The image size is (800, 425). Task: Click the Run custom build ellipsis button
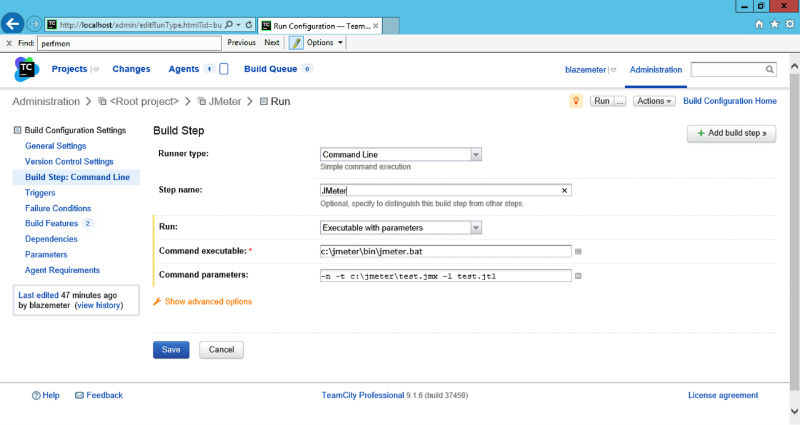(x=619, y=101)
